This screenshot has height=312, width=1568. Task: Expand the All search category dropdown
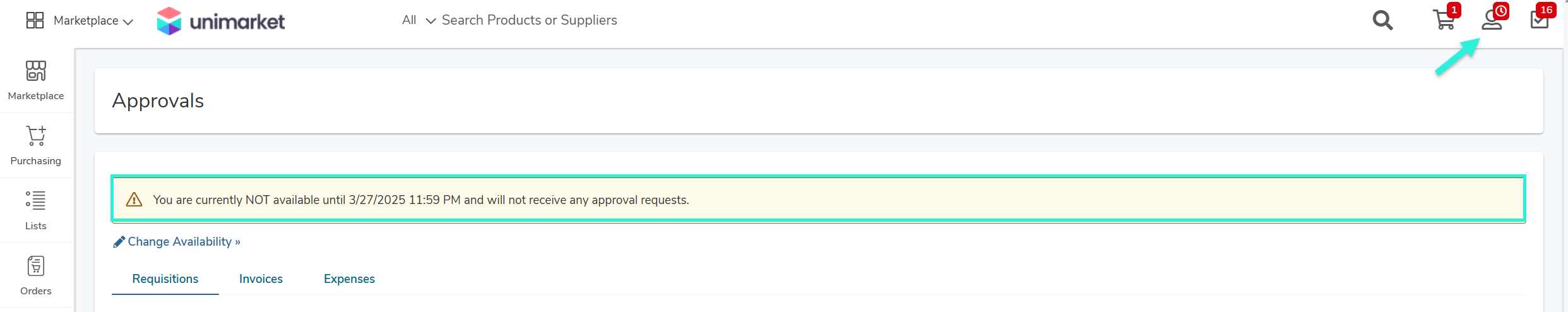(x=419, y=20)
